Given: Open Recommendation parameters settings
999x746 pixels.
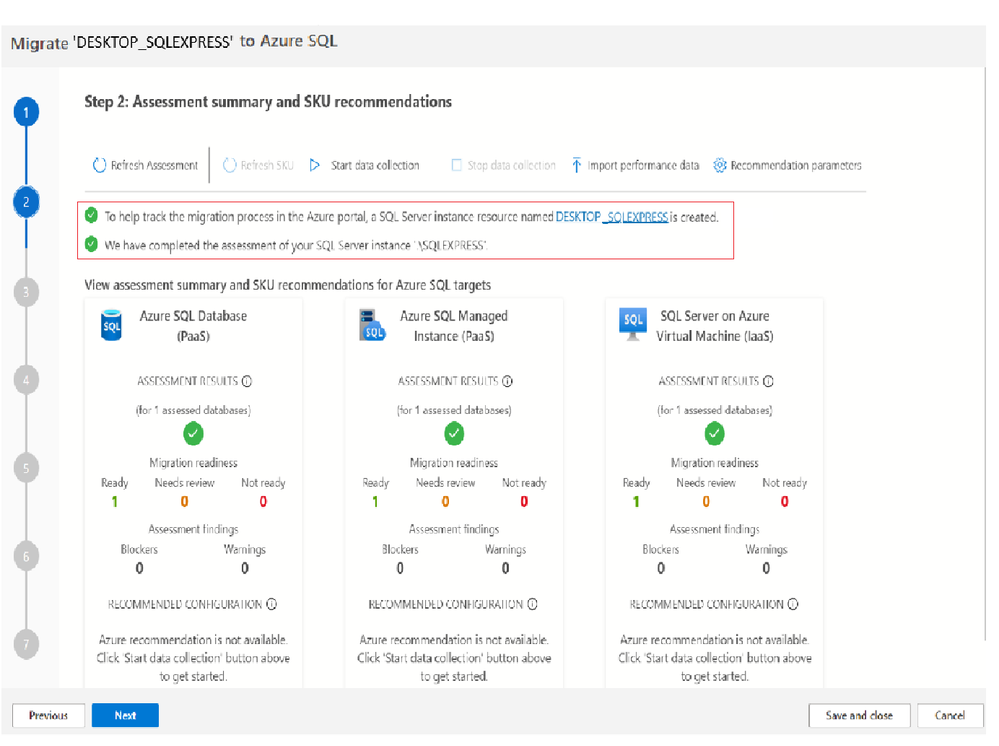Looking at the screenshot, I should 787,166.
